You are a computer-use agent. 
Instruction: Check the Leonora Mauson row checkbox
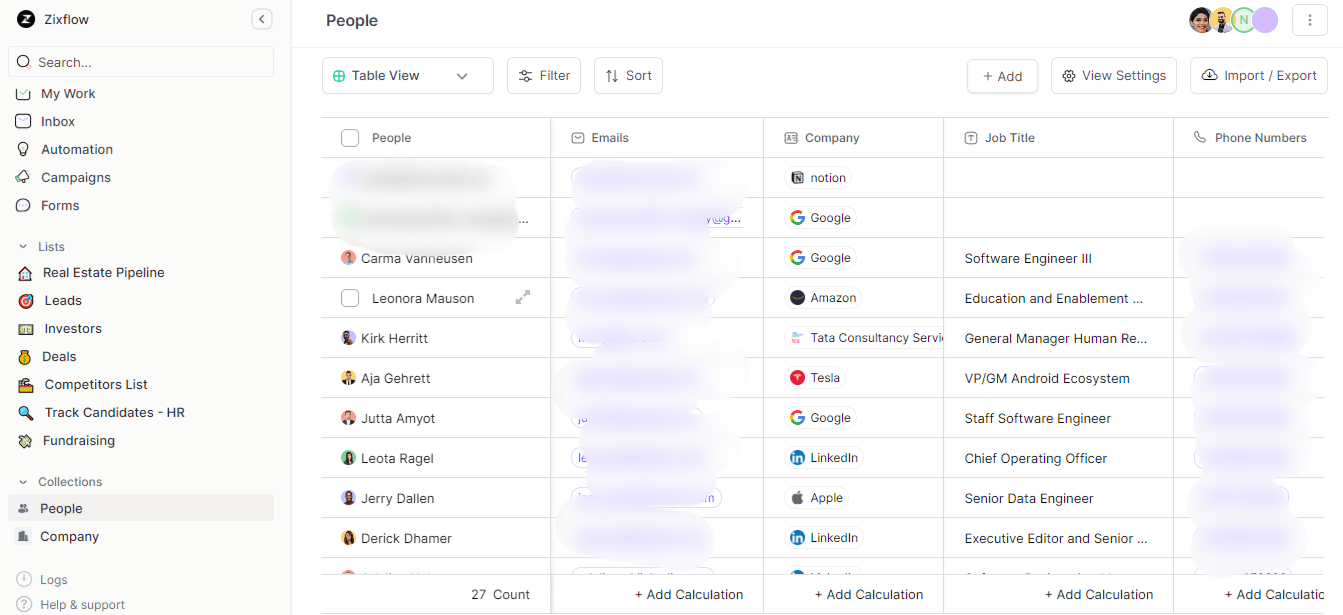point(350,298)
